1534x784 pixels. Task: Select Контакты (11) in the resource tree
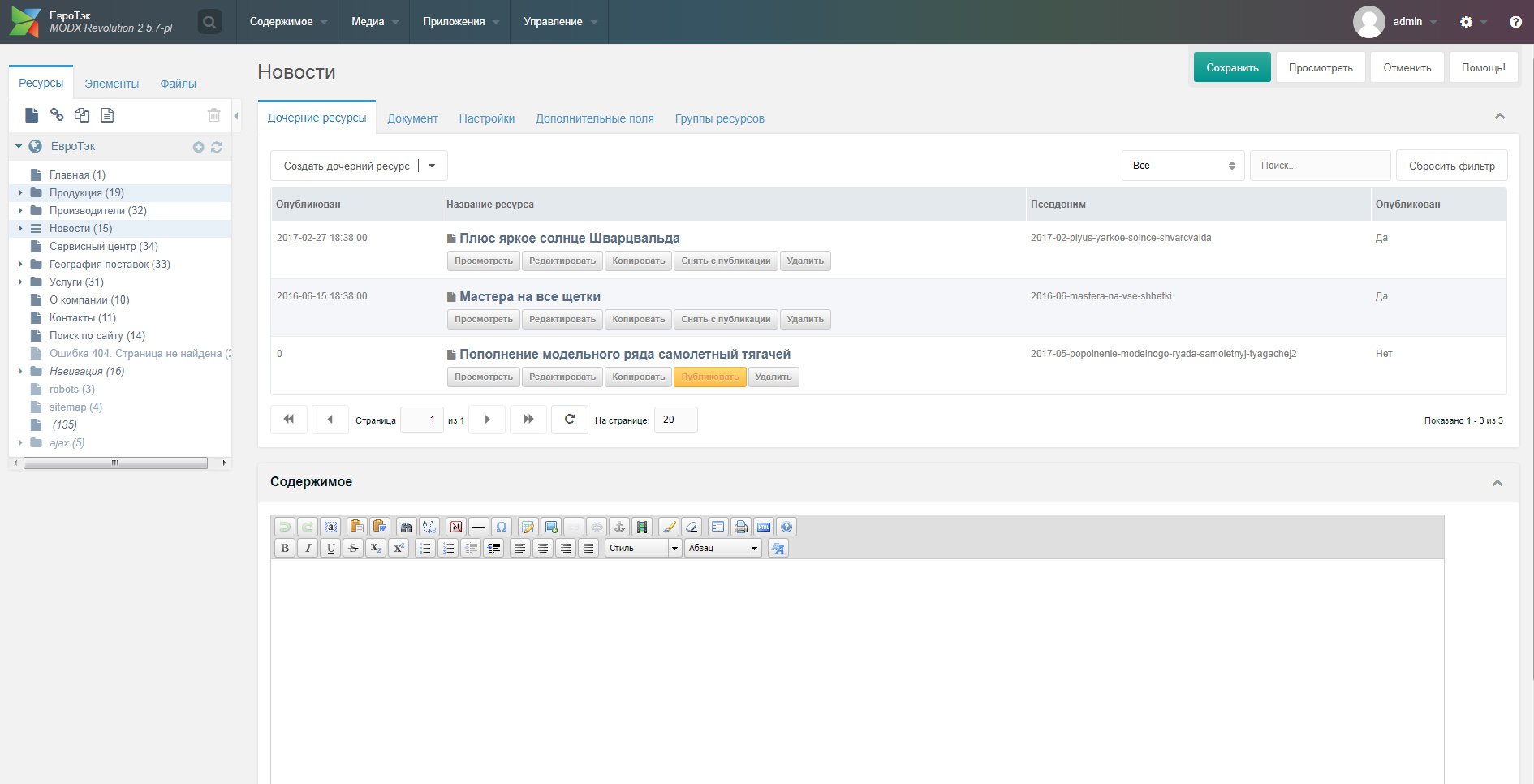click(x=83, y=318)
